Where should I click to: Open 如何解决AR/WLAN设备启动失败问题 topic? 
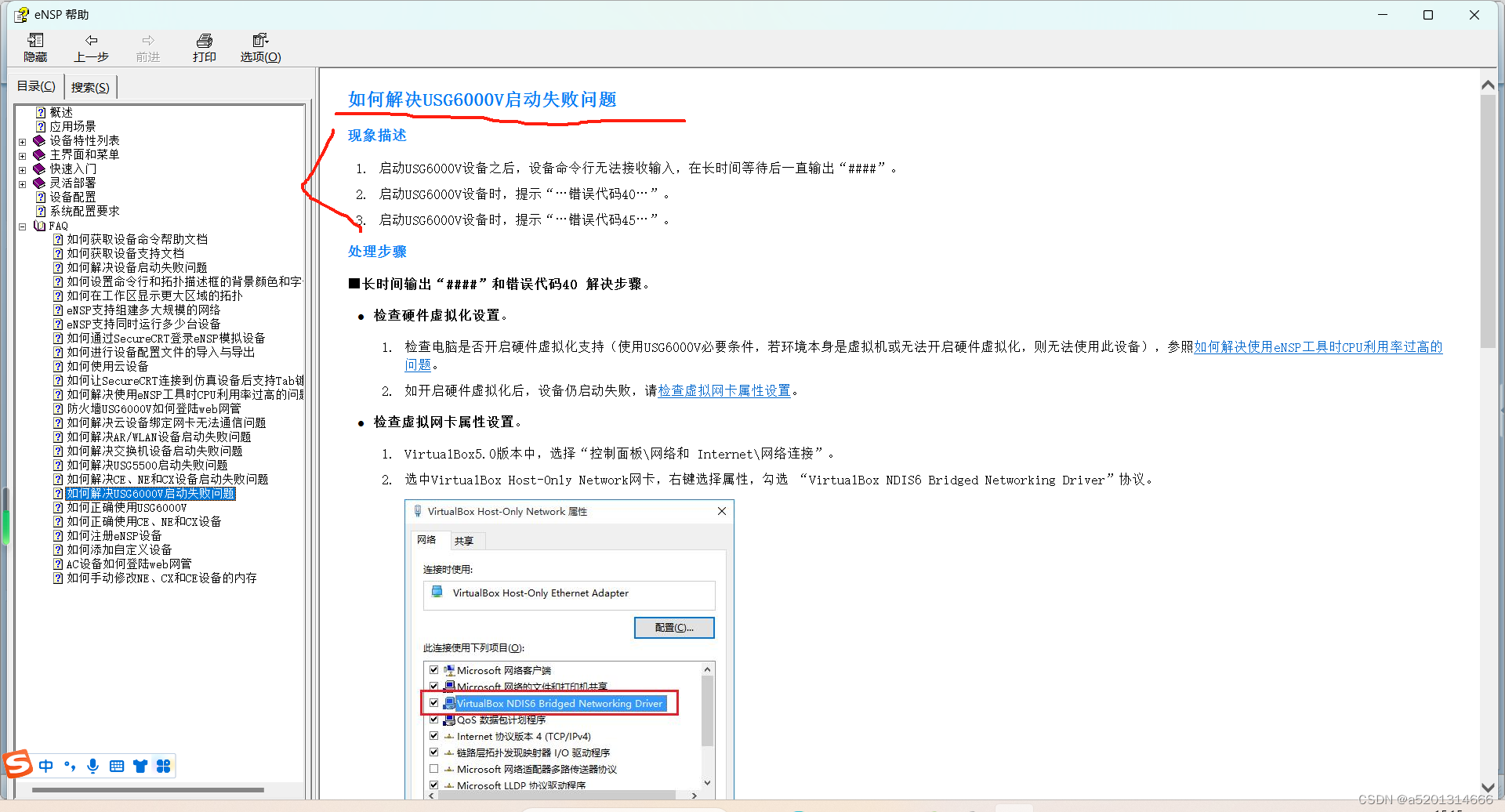[x=159, y=437]
